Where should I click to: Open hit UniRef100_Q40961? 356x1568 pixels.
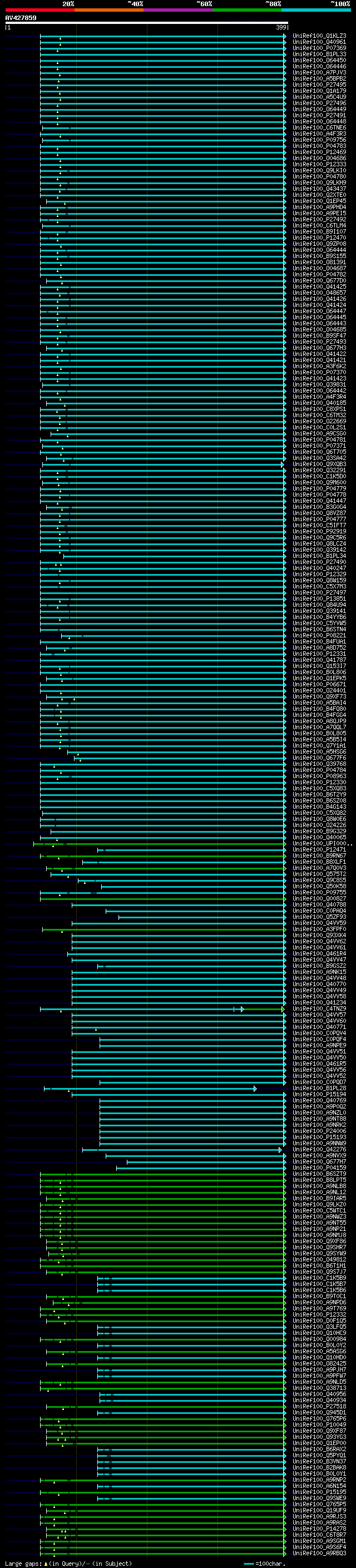coord(319,42)
